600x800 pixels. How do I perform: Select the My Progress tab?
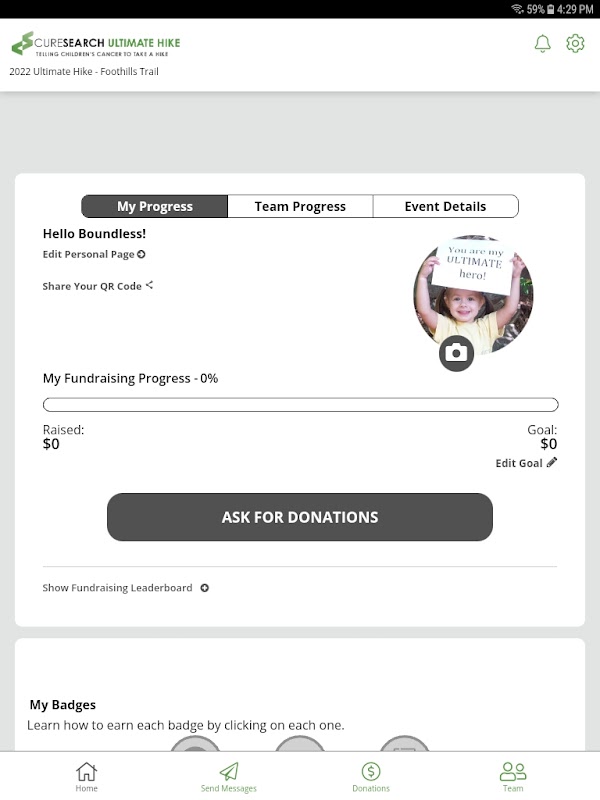155,206
